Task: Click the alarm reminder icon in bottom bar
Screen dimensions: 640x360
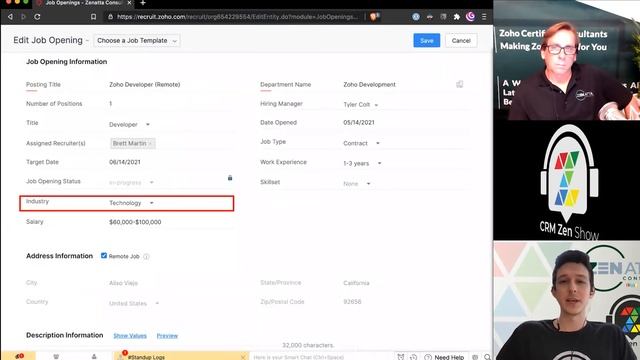Action: (x=401, y=357)
